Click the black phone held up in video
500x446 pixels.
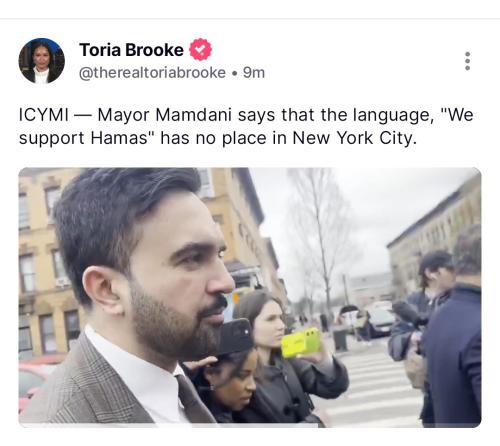coord(237,337)
